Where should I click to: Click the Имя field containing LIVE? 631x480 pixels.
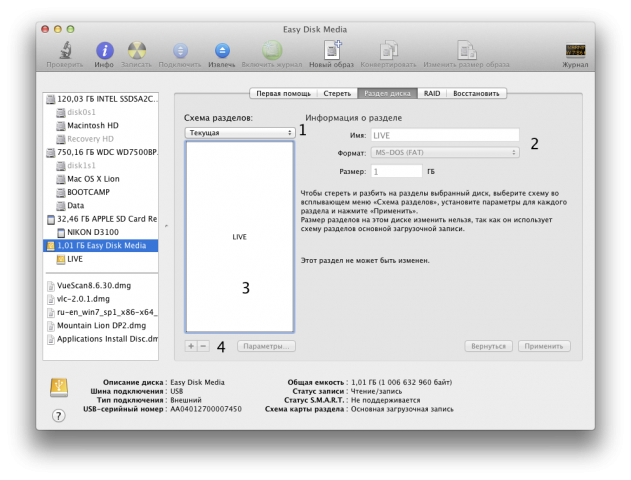coord(444,134)
